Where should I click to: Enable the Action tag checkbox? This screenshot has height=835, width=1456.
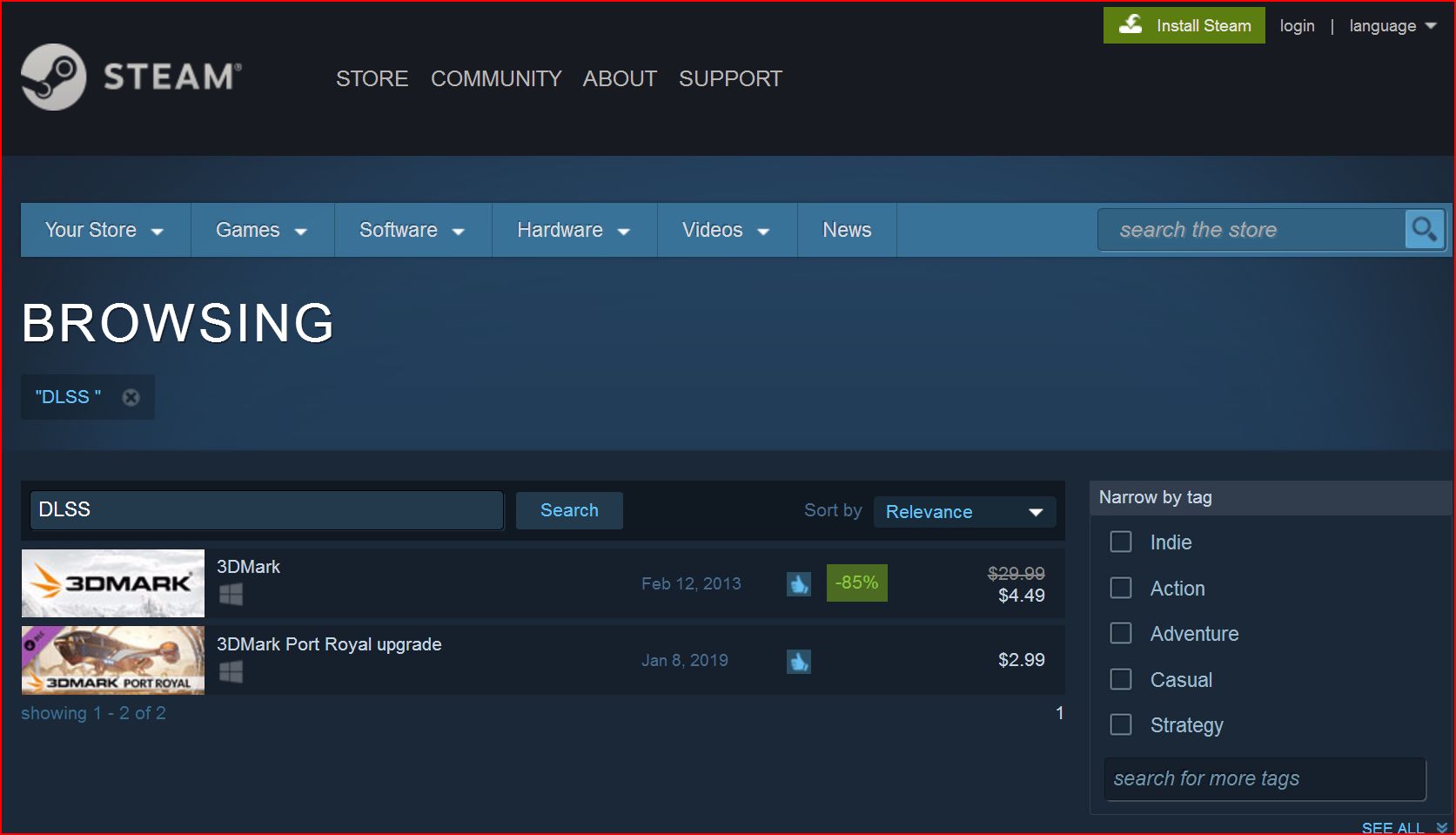[x=1121, y=588]
